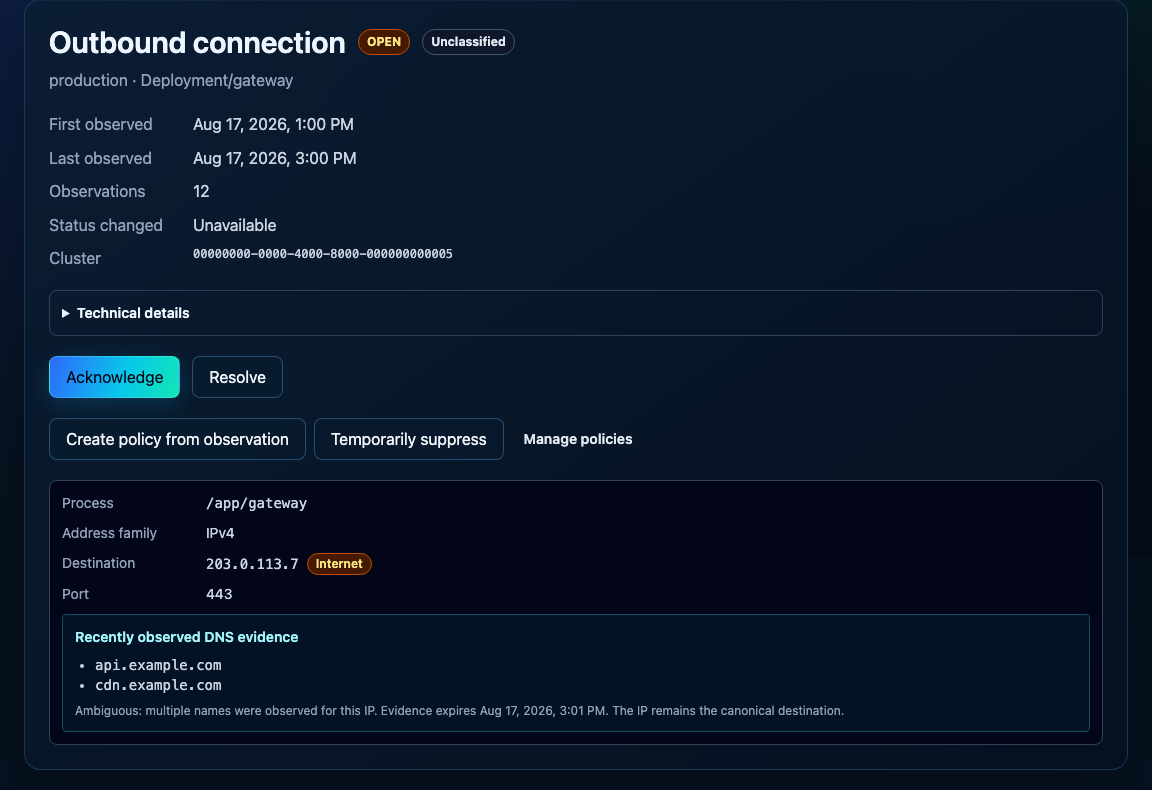Select Last observed value 3:00 PM
The height and width of the screenshot is (790, 1152).
click(275, 158)
